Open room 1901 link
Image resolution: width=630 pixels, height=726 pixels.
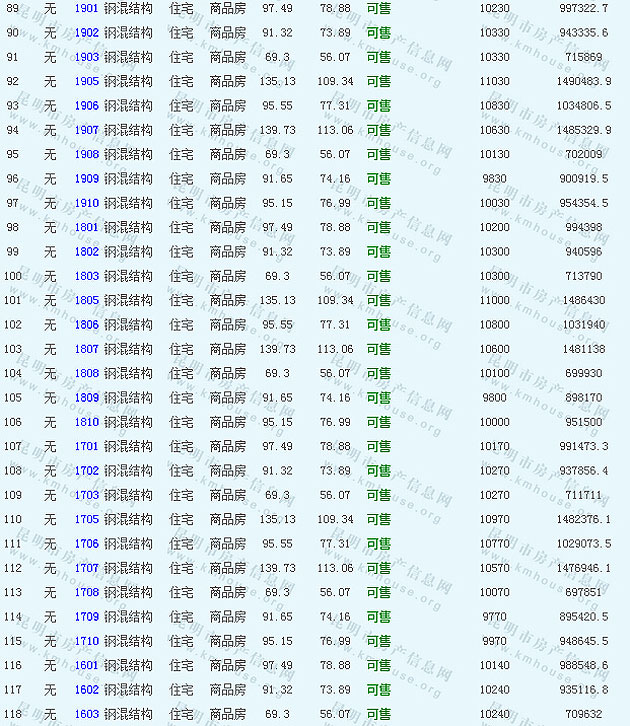(87, 8)
